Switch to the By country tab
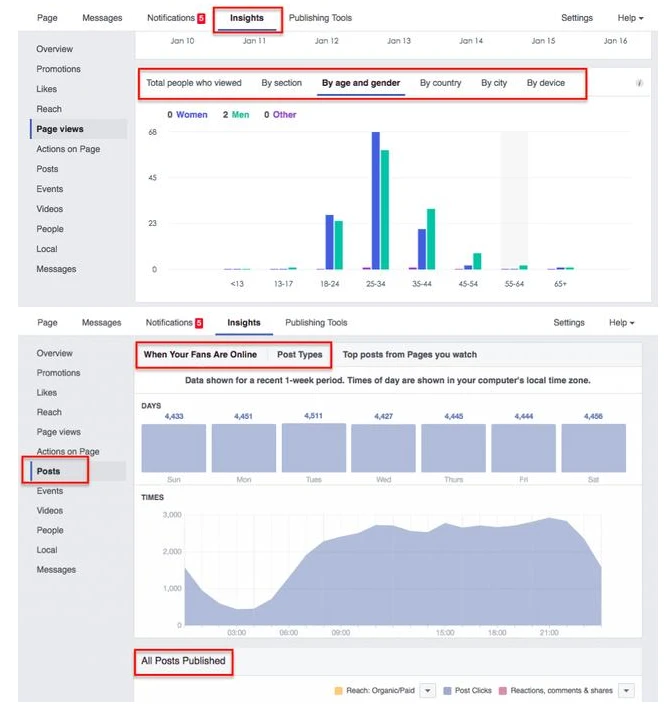Screen dimensions: 671x710 point(441,83)
